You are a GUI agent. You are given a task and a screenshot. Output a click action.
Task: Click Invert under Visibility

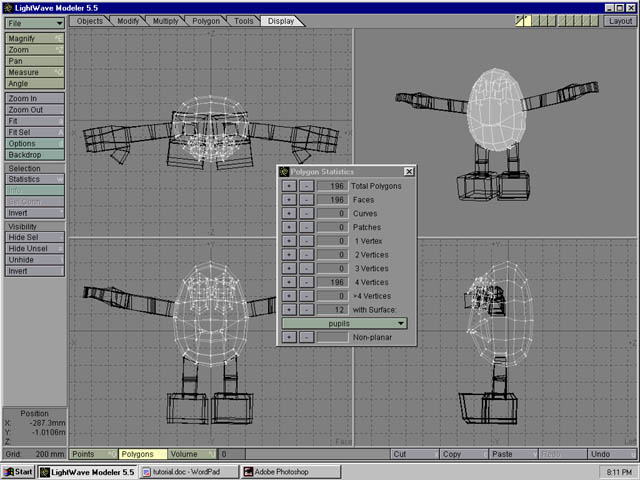34,271
